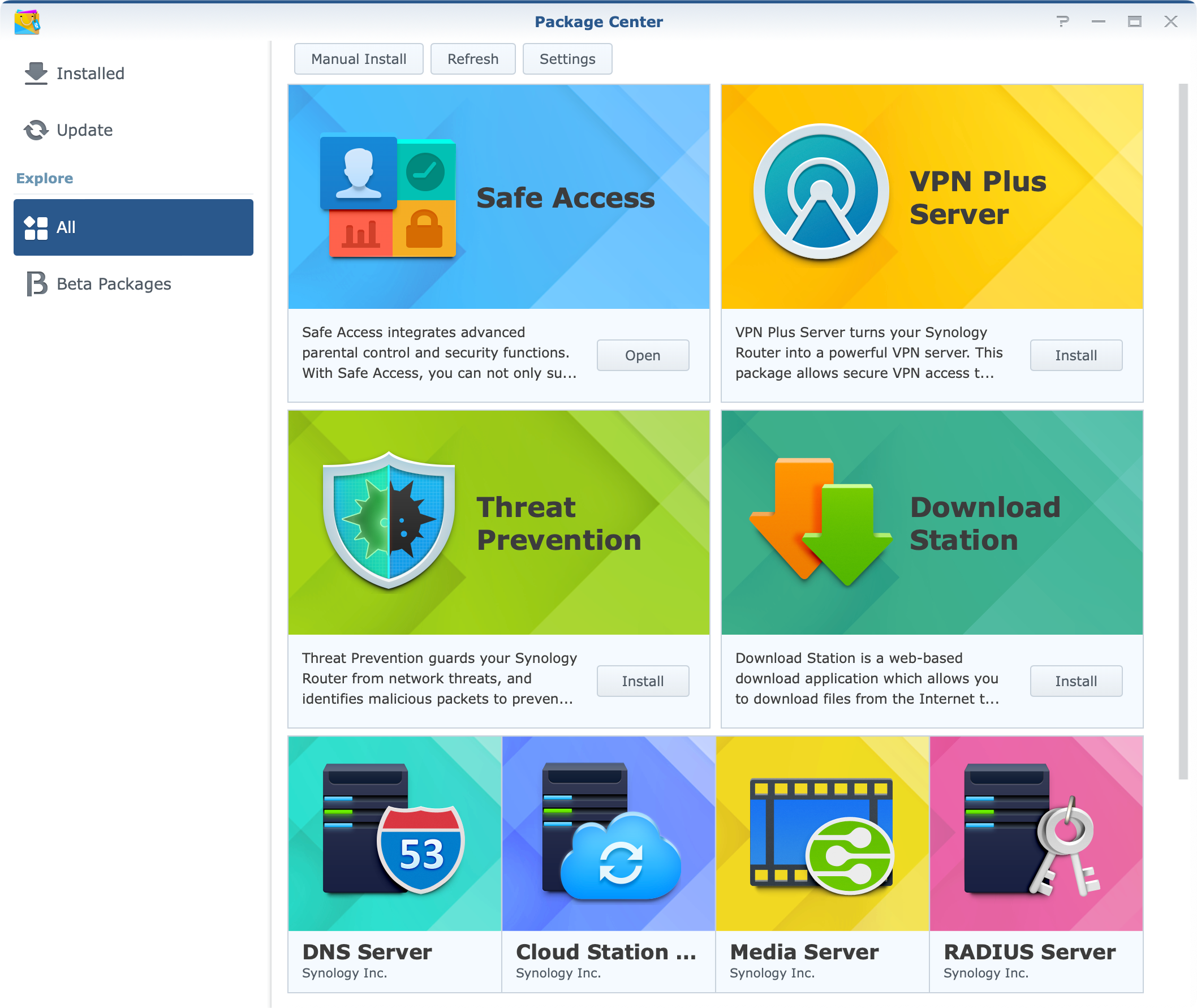Go to Installed packages
The height and width of the screenshot is (1008, 1197).
[x=134, y=74]
